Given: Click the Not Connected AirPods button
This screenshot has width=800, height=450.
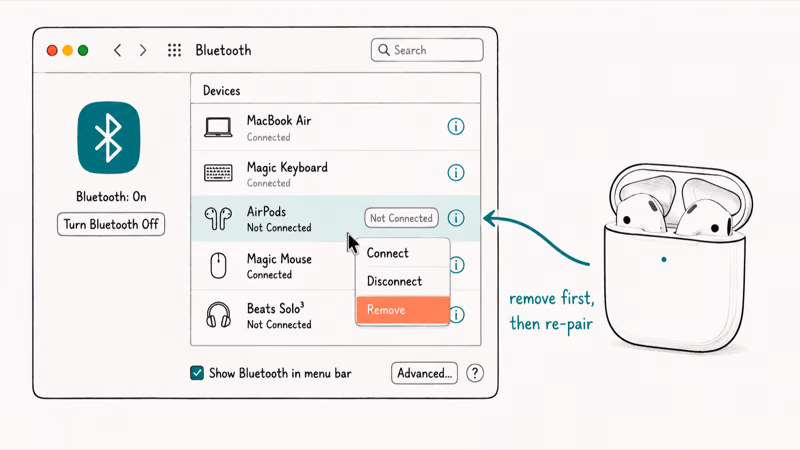Looking at the screenshot, I should [401, 218].
